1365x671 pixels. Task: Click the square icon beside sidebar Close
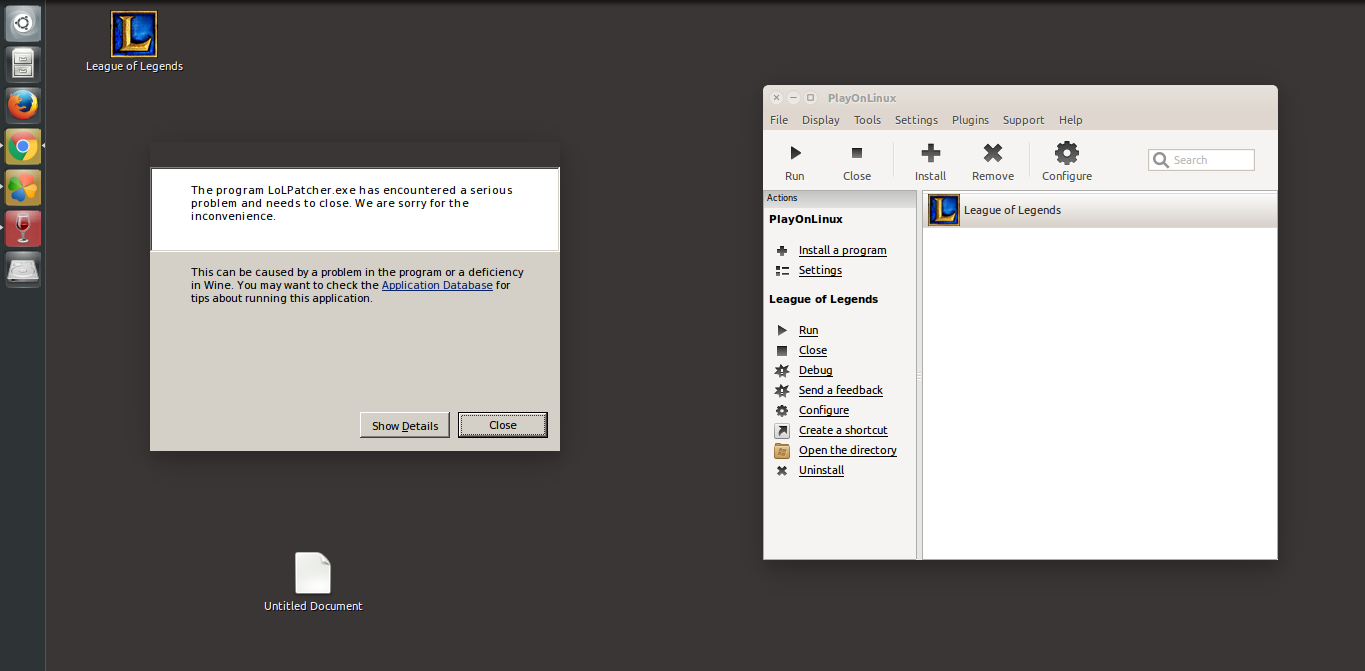coord(782,350)
